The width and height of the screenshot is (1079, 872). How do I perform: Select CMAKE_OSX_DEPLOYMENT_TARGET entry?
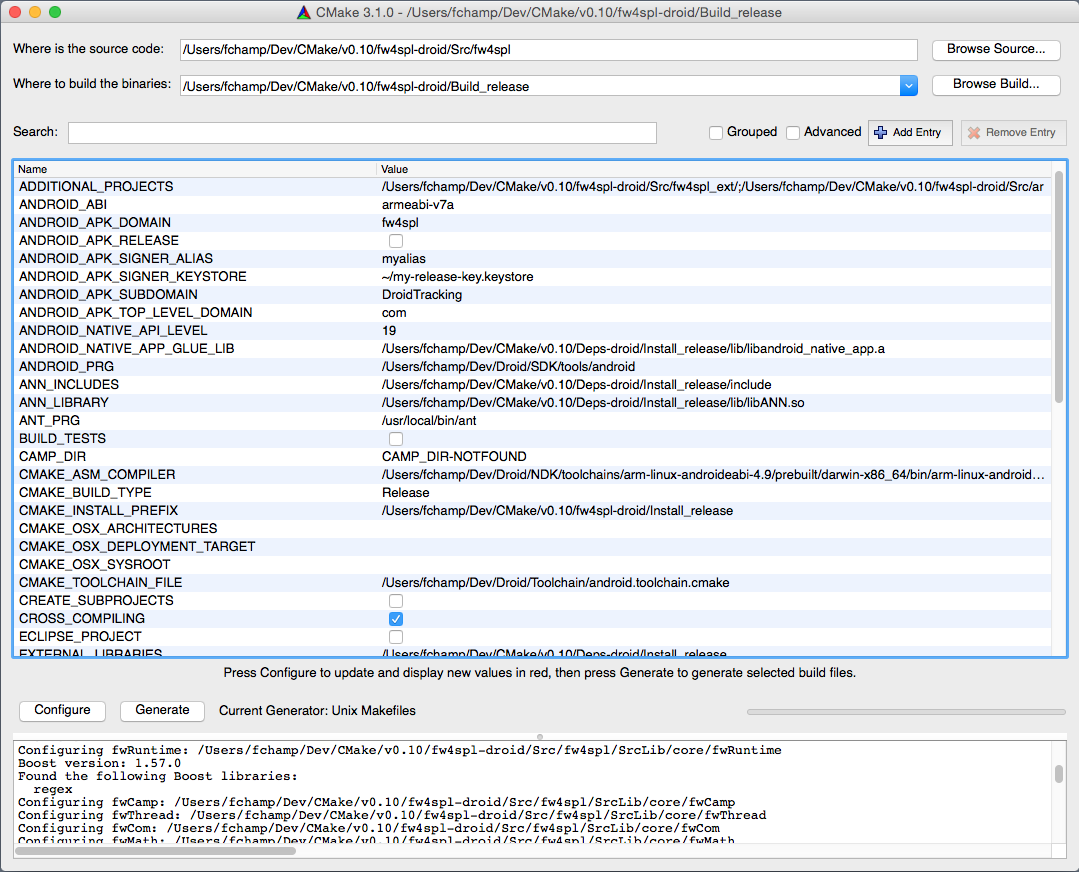(x=137, y=546)
